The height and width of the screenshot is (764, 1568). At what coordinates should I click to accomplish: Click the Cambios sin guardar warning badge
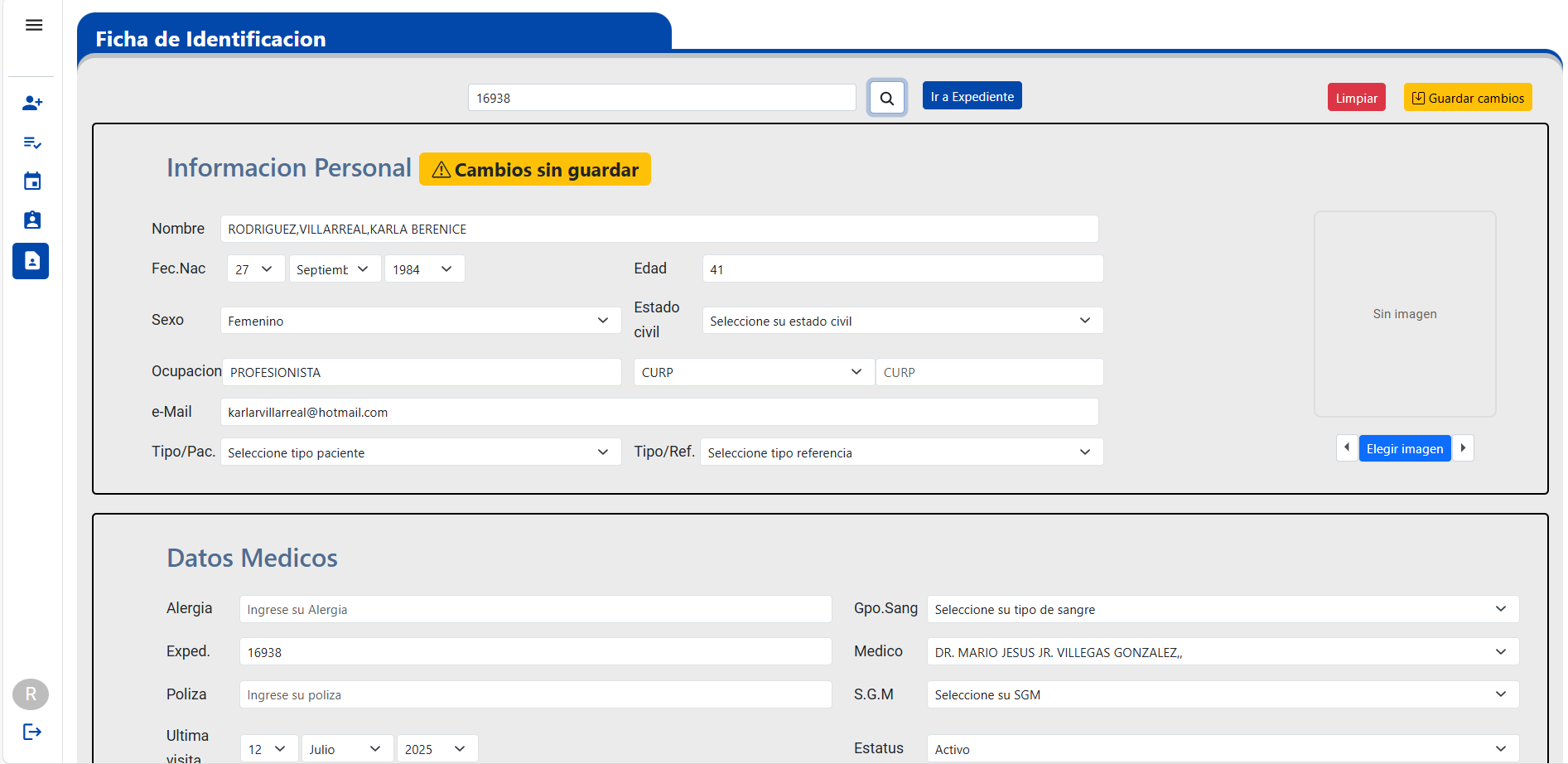coord(534,169)
